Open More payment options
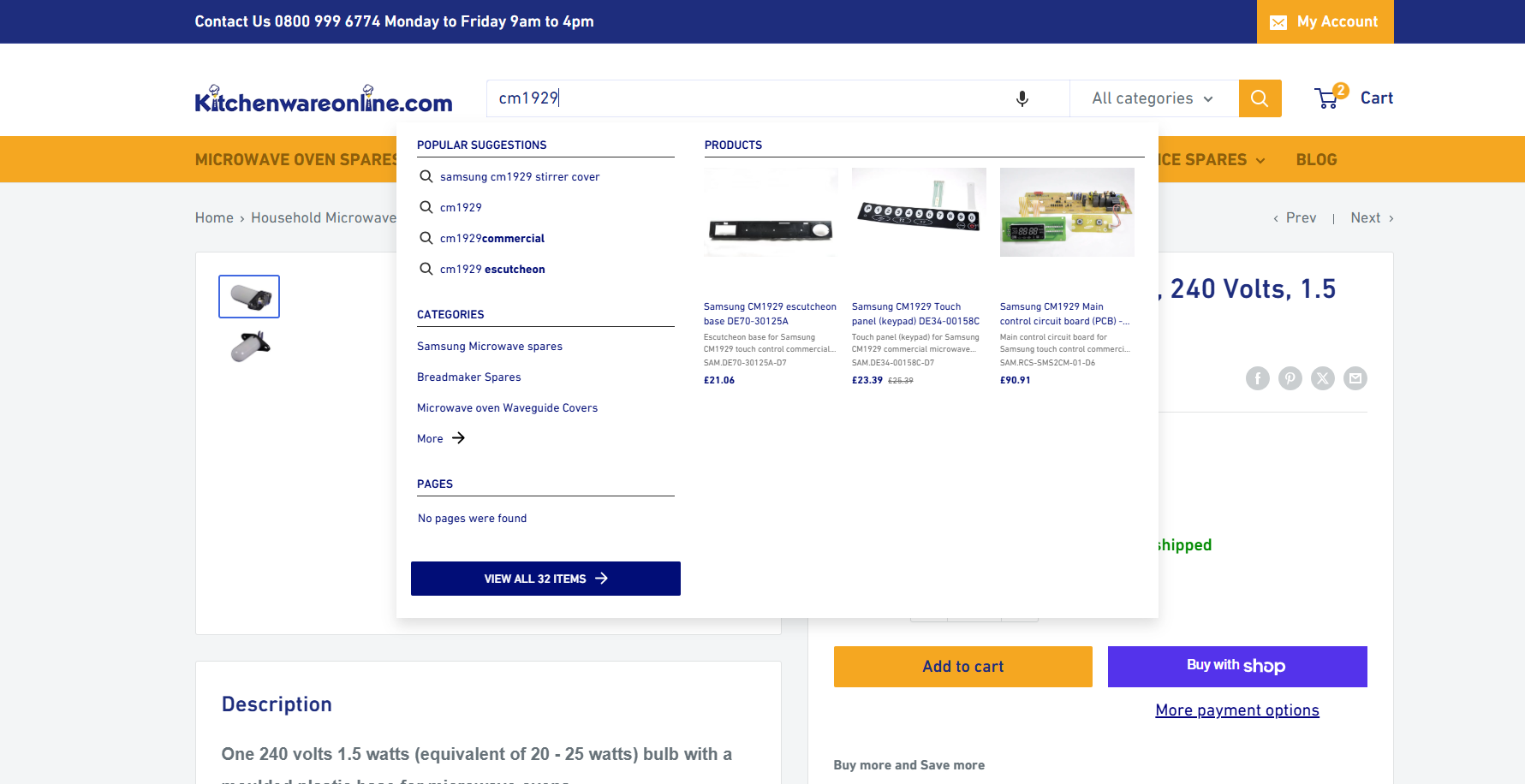Viewport: 1525px width, 784px height. tap(1236, 710)
